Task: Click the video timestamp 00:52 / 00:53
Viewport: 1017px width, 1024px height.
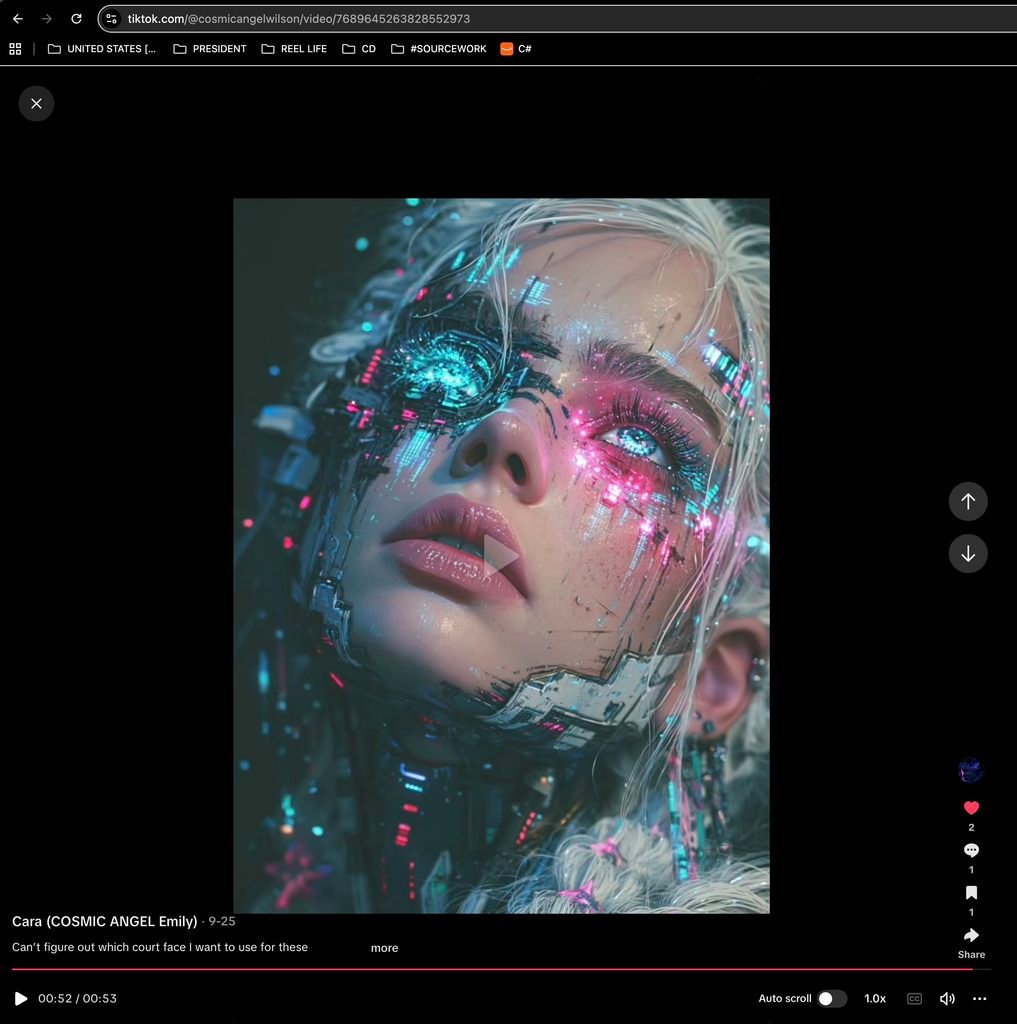Action: [77, 999]
